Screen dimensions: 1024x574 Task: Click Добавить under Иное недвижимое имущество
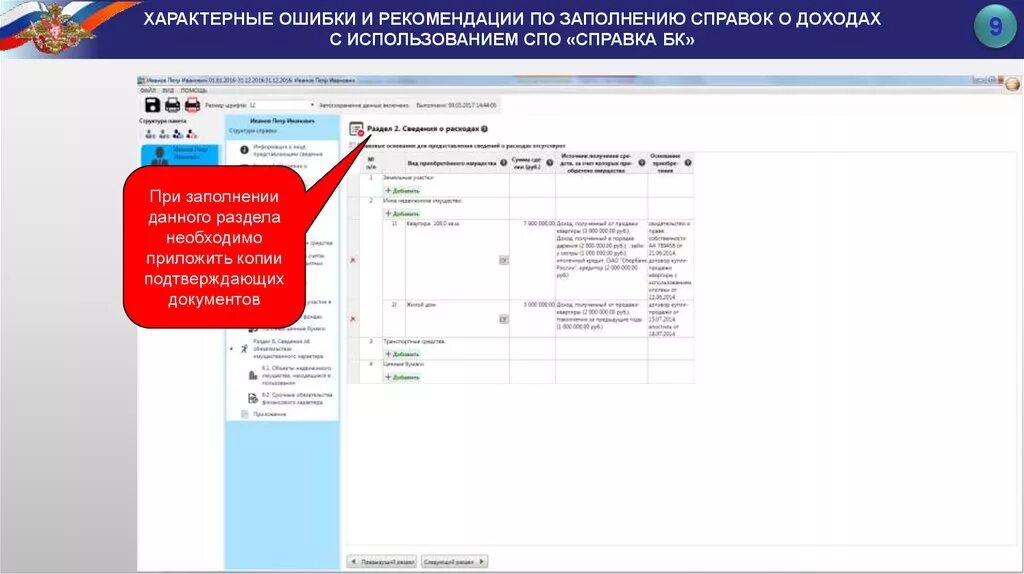coord(402,214)
